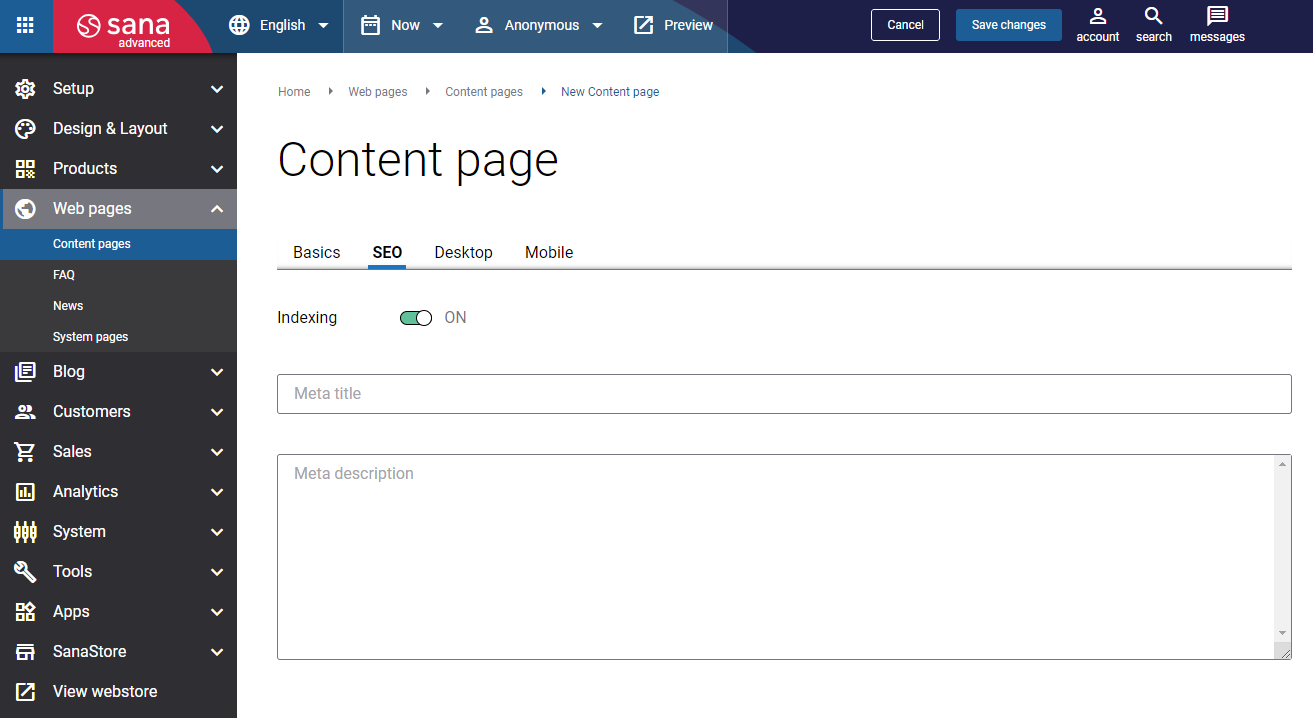The width and height of the screenshot is (1313, 718).
Task: Switch to the Mobile tab
Action: 549,253
